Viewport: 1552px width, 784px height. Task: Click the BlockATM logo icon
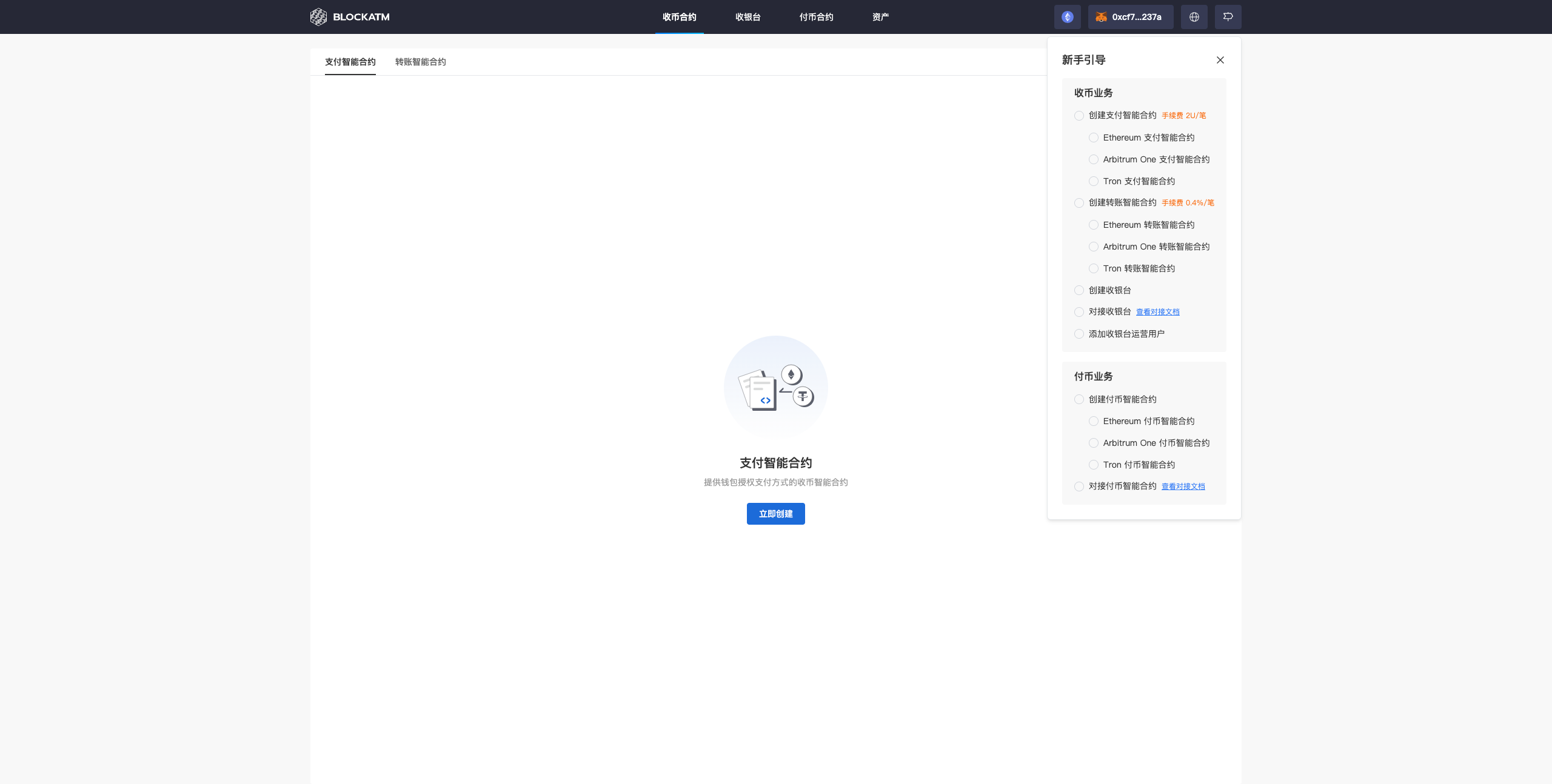(x=318, y=17)
